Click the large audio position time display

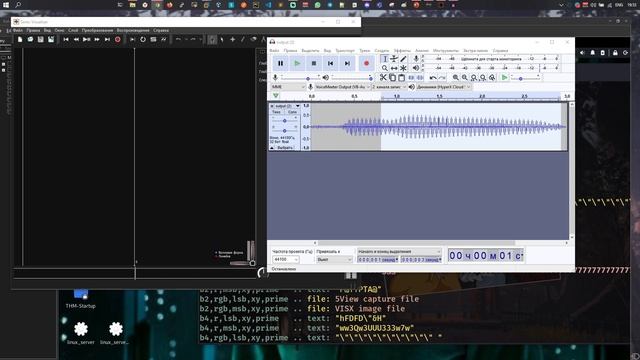coord(485,256)
